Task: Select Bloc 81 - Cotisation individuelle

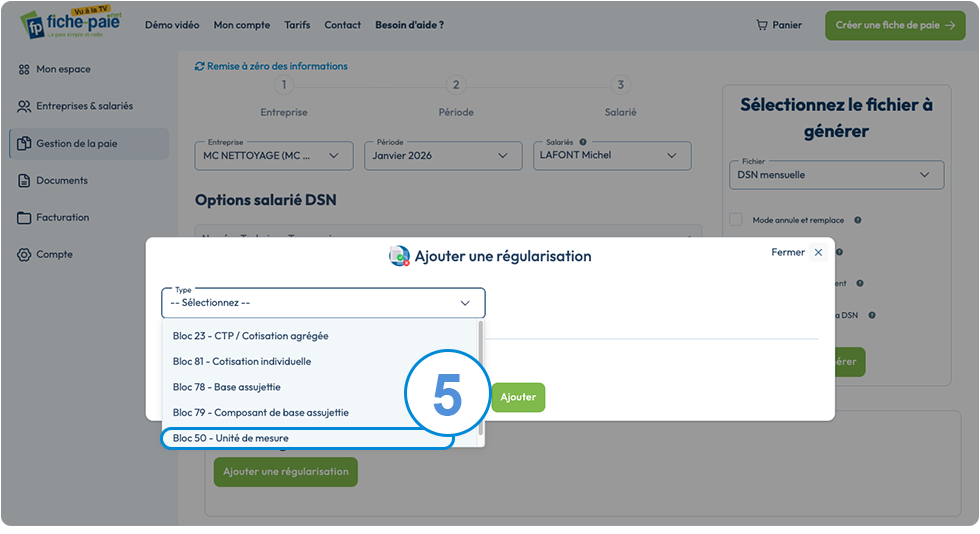Action: (x=319, y=361)
